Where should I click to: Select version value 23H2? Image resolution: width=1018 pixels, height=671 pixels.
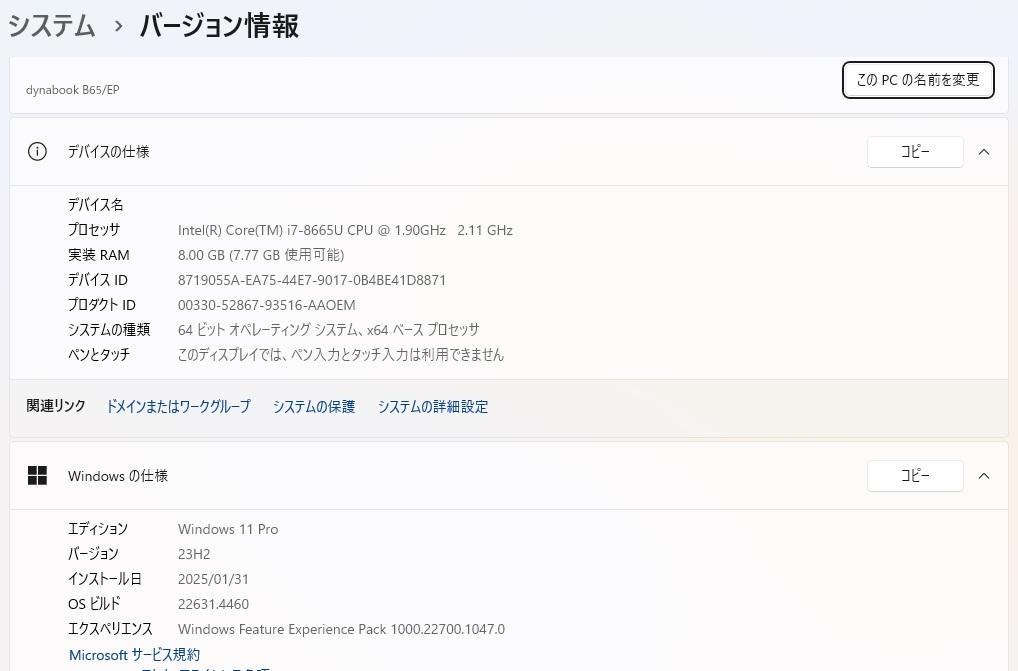(x=194, y=554)
